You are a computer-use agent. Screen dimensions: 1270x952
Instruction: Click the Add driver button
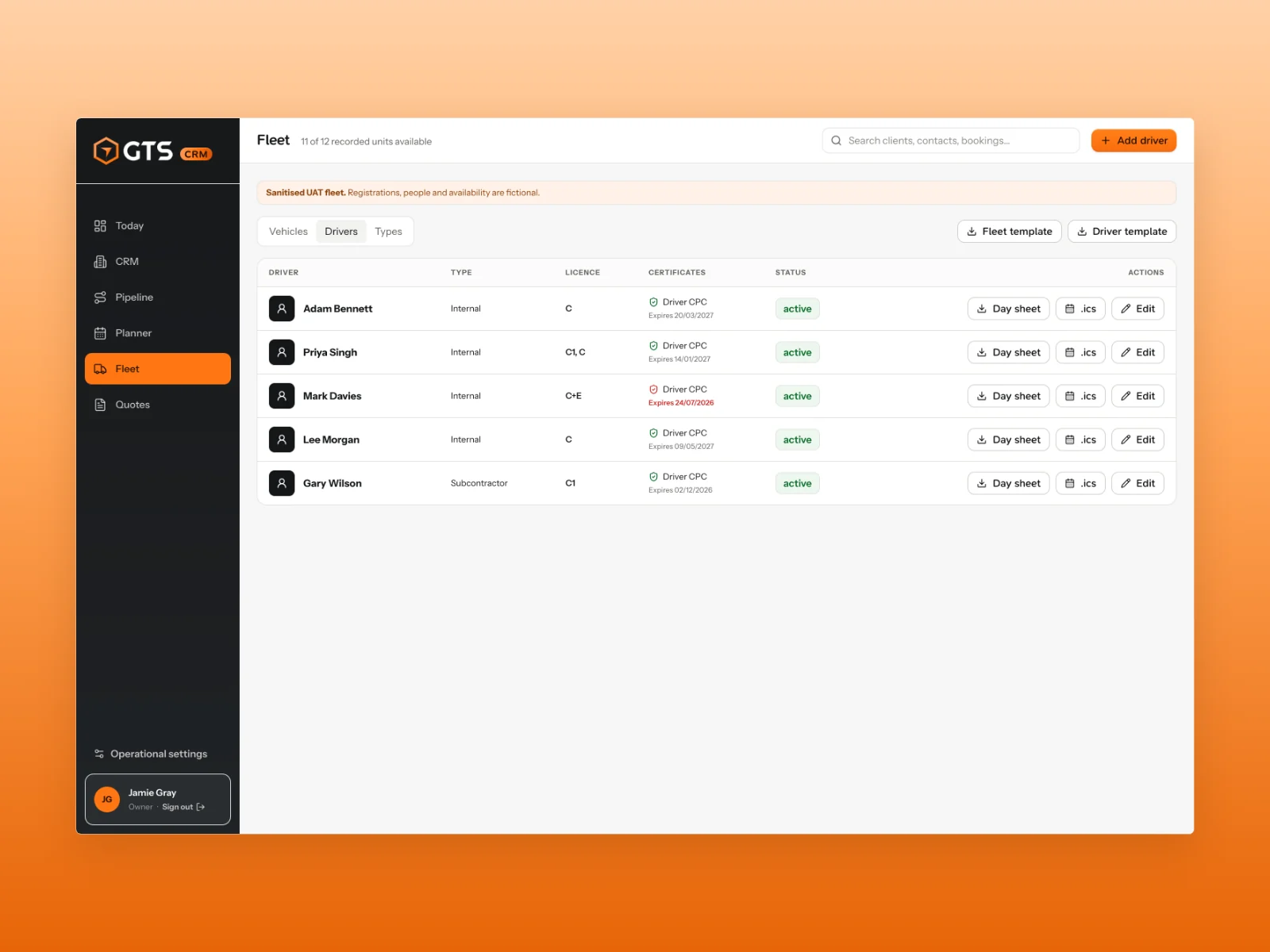(1133, 140)
